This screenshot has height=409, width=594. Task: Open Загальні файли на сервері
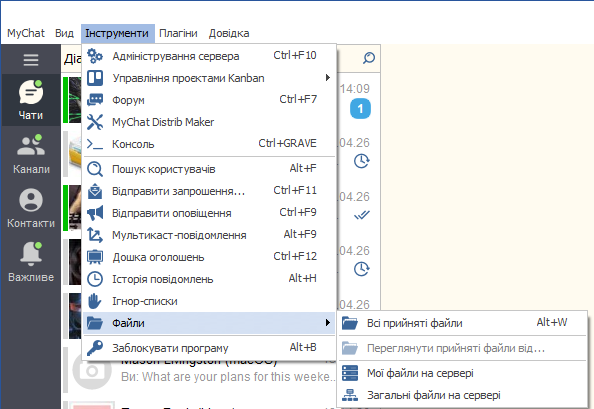[462, 395]
